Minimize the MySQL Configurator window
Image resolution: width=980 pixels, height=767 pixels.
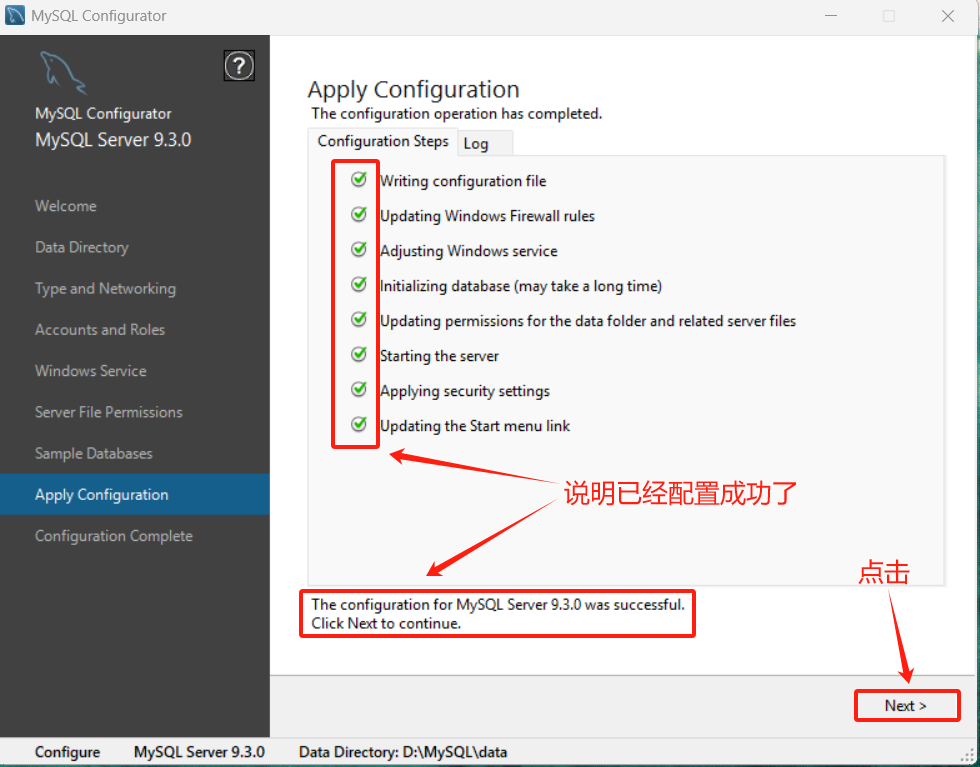point(831,16)
